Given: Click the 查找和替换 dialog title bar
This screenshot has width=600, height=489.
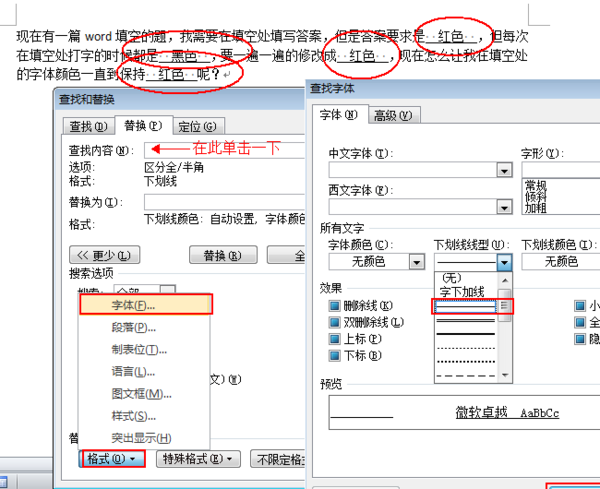Looking at the screenshot, I should (180, 99).
